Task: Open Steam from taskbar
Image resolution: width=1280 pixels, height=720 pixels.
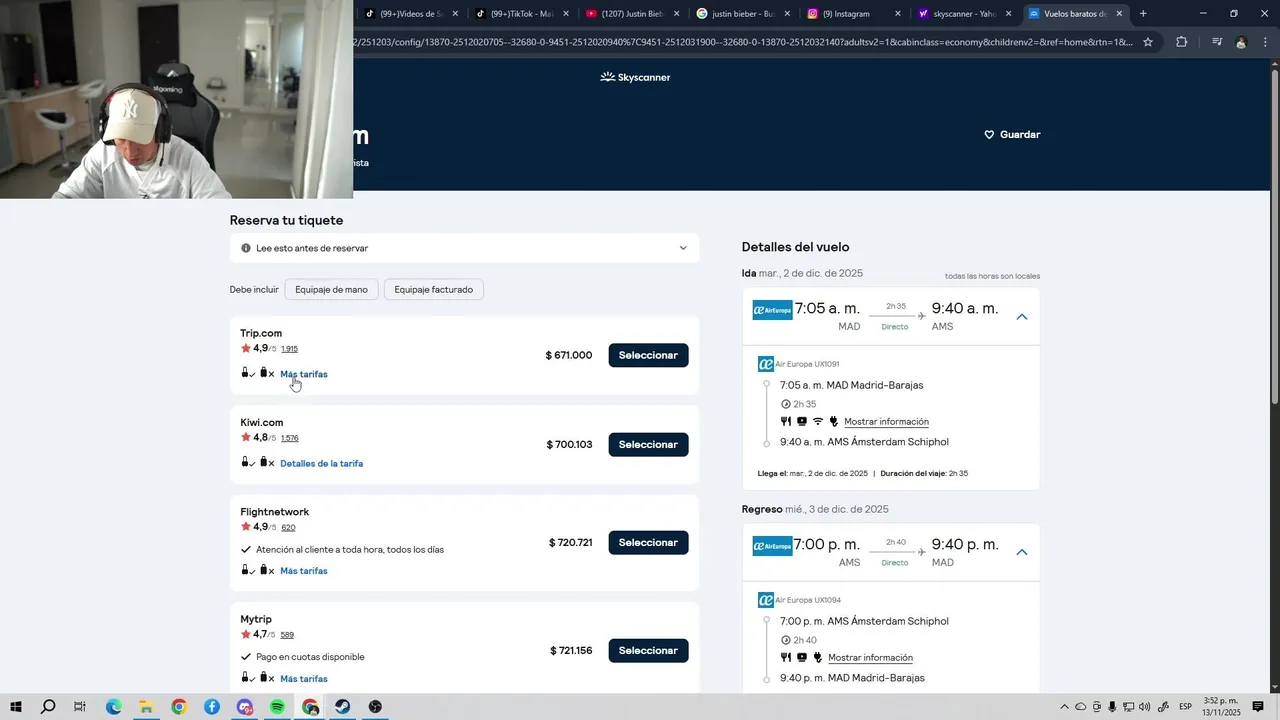Action: click(x=342, y=707)
